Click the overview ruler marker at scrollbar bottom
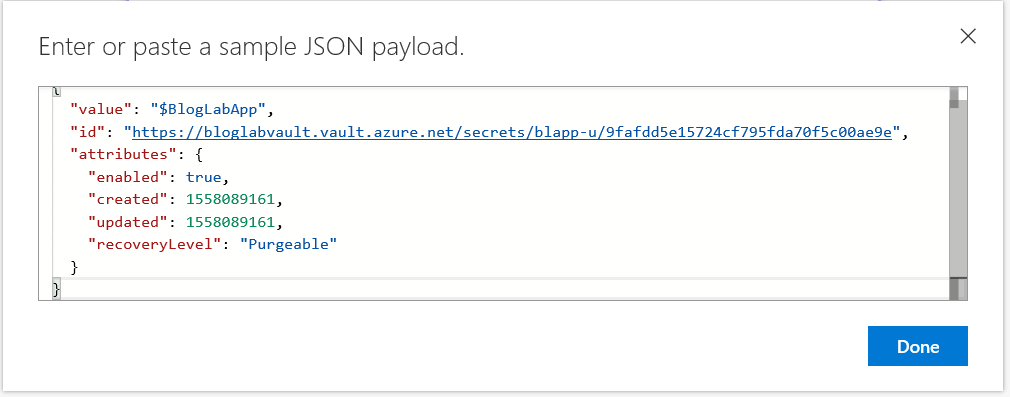This screenshot has height=397, width=1010. click(x=958, y=288)
